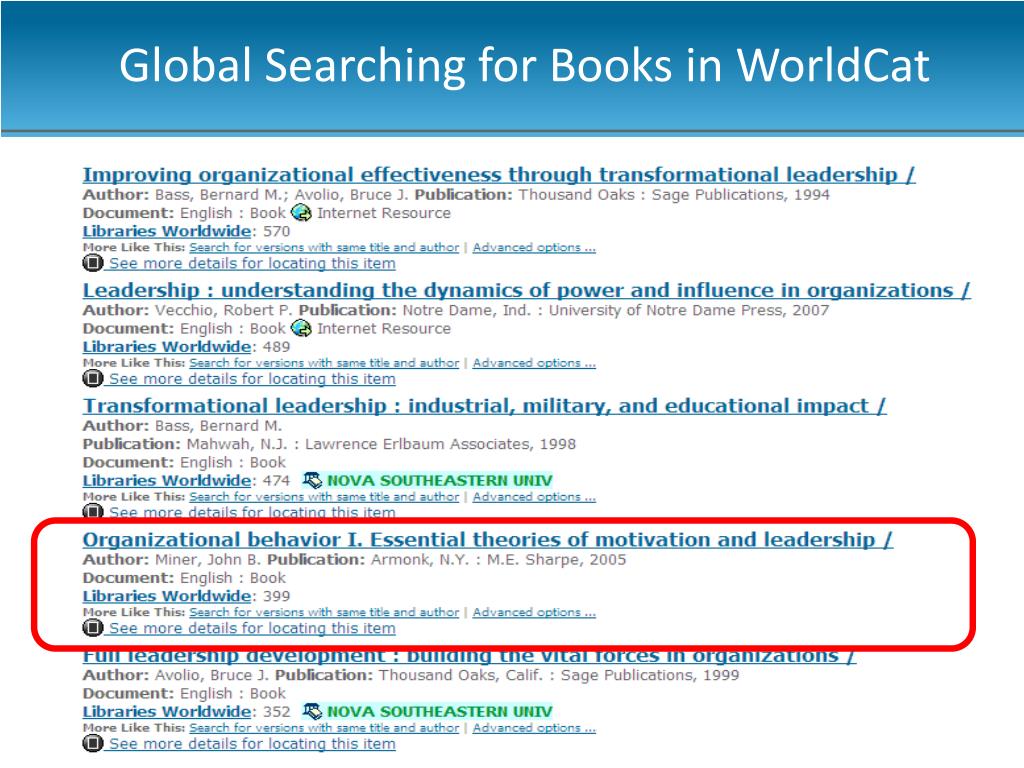Click author text 'Miner, John B.'
Image resolution: width=1024 pixels, height=768 pixels.
point(208,560)
